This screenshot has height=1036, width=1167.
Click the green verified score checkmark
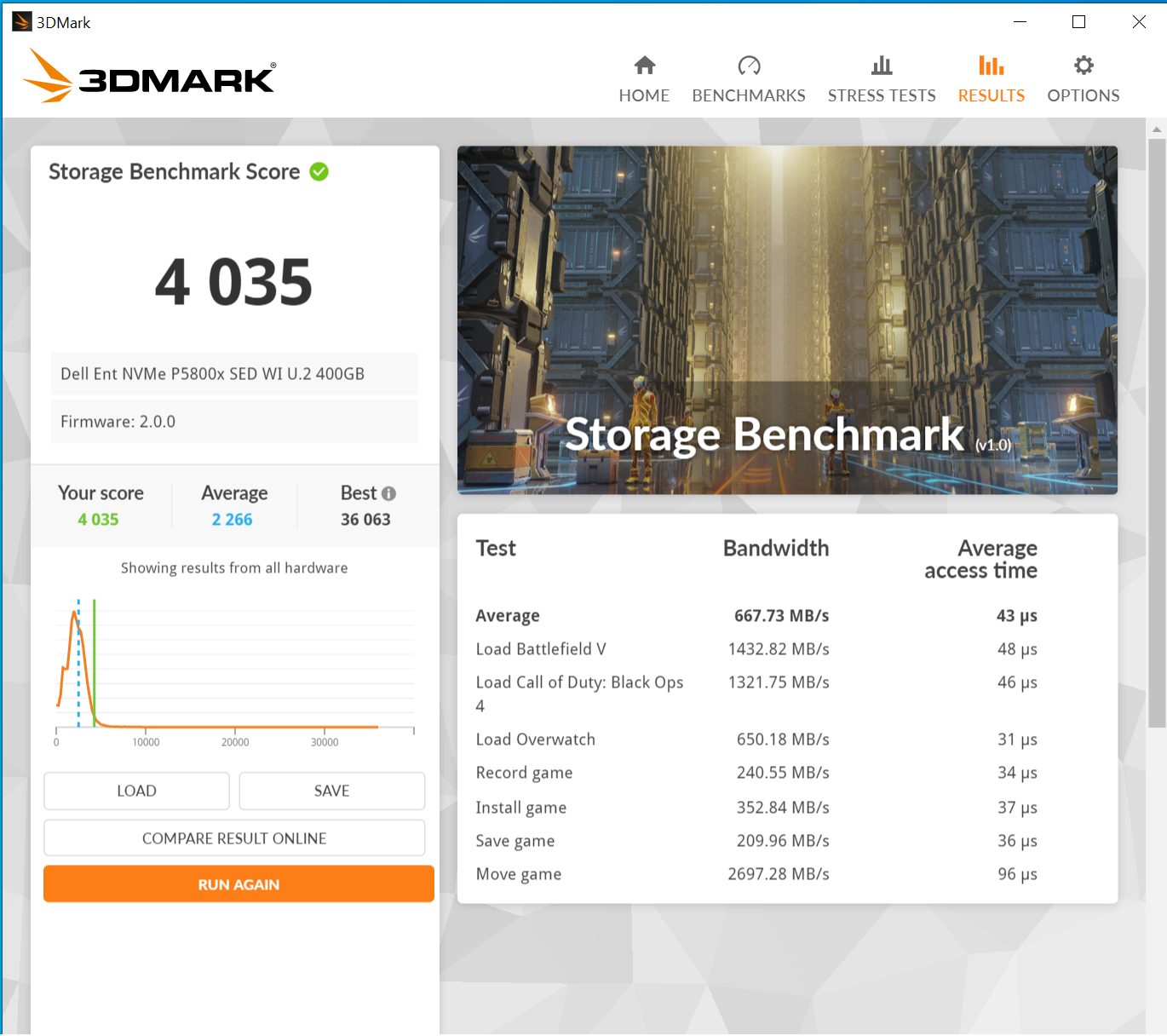coord(319,171)
